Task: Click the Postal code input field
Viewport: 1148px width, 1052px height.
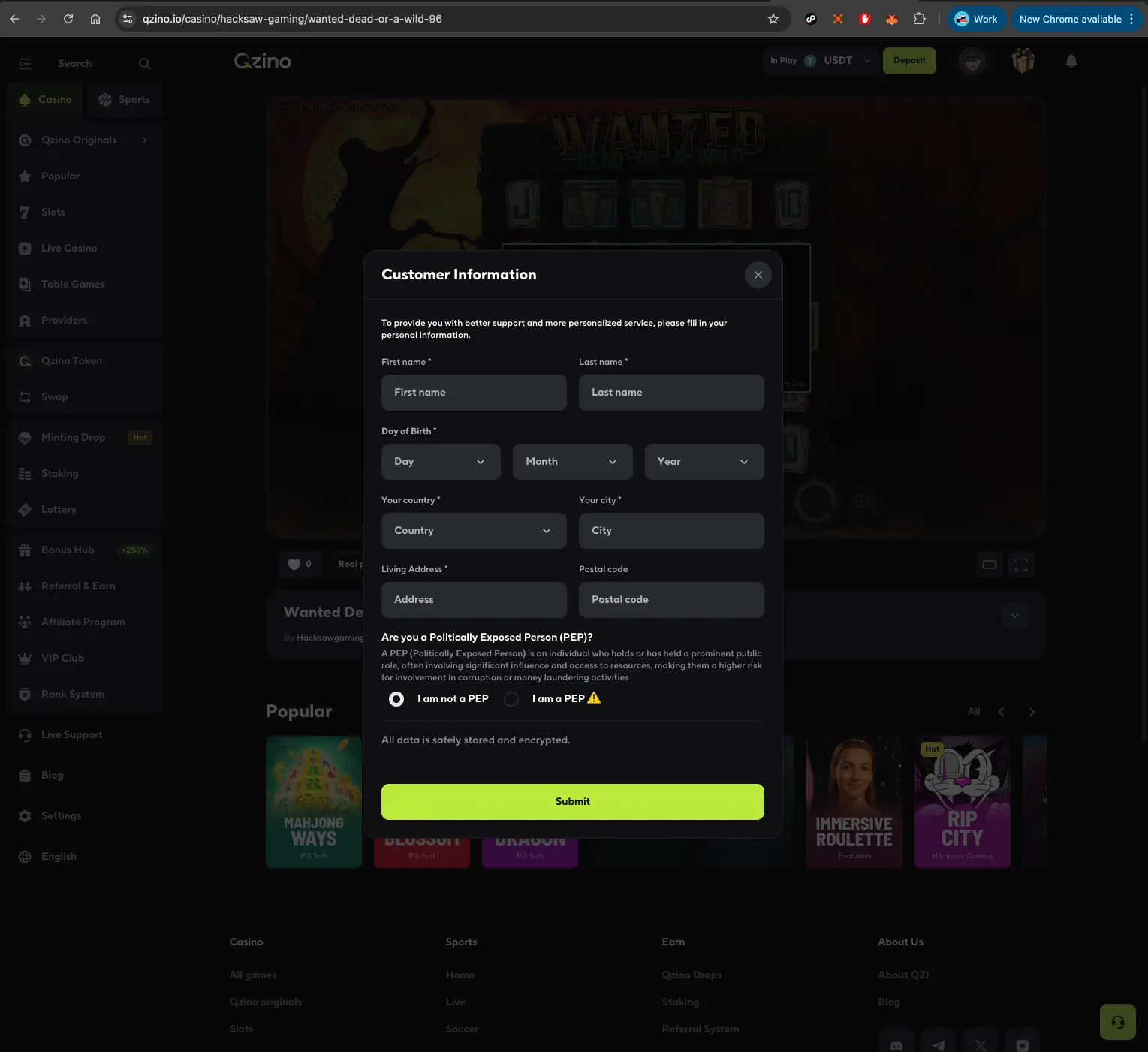Action: tap(671, 600)
